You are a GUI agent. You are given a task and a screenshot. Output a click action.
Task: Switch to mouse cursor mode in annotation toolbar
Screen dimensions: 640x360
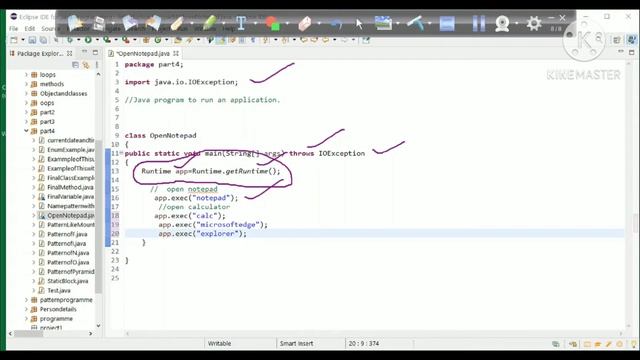pyautogui.click(x=359, y=24)
